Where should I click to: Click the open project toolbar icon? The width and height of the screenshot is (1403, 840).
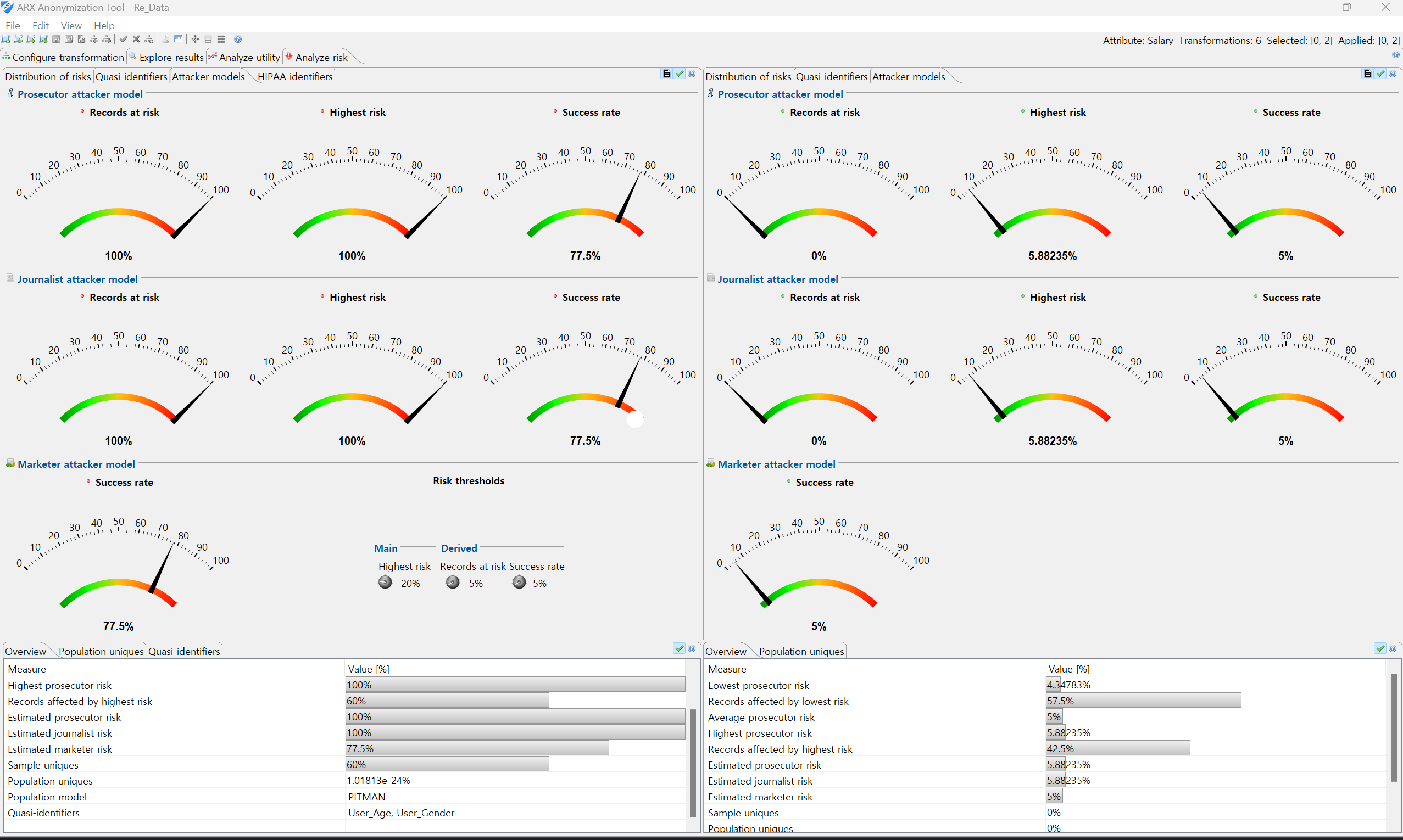[x=18, y=40]
